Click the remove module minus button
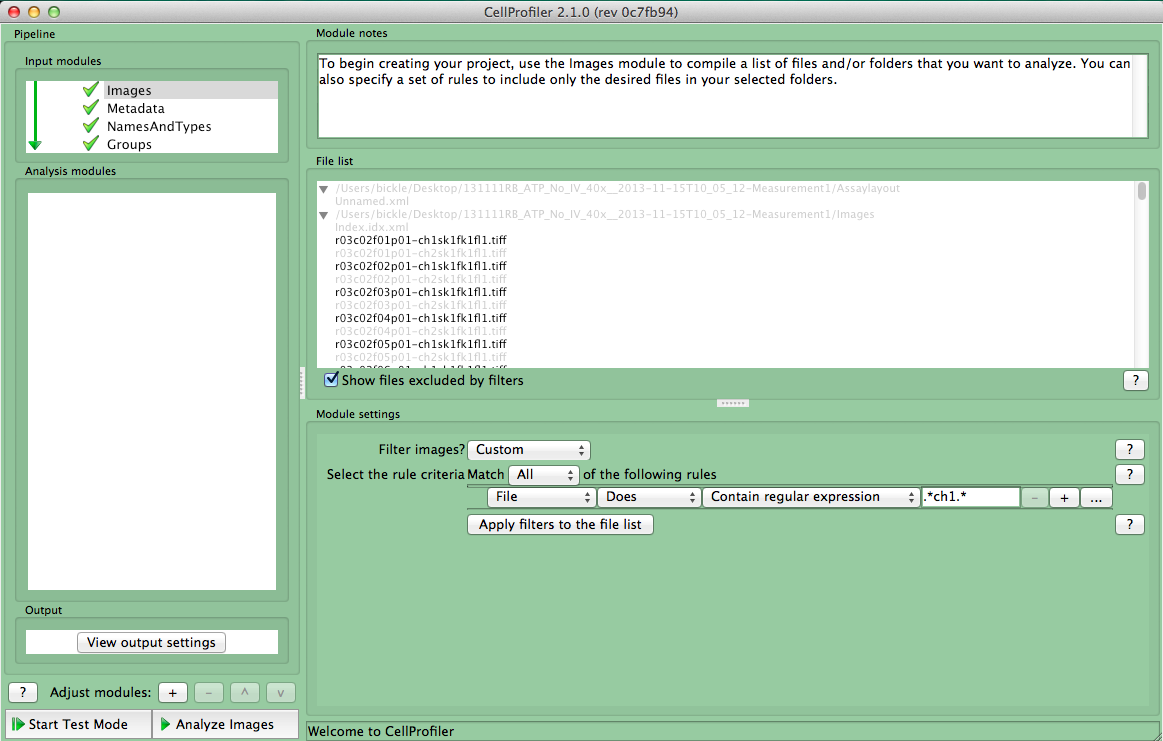The height and width of the screenshot is (741, 1163). [x=208, y=693]
